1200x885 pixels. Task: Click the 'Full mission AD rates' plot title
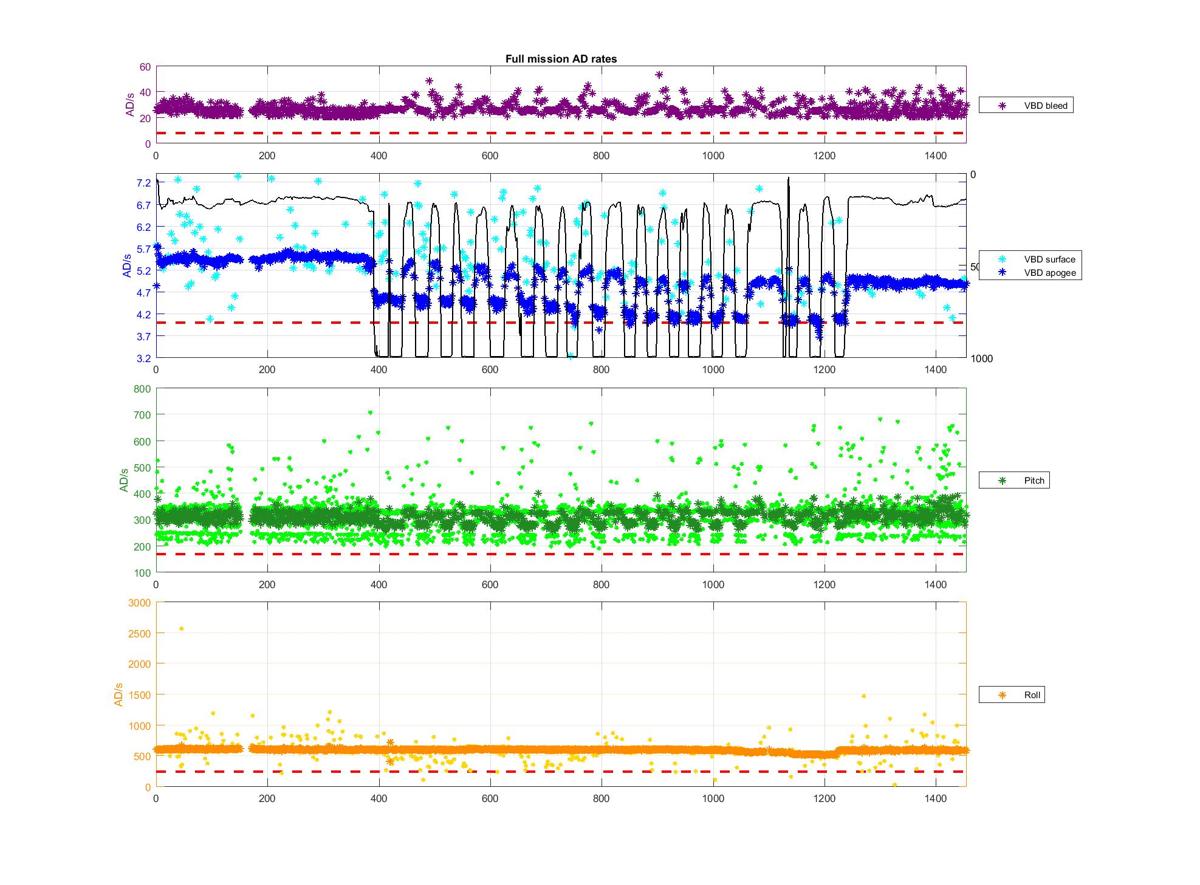click(x=560, y=59)
